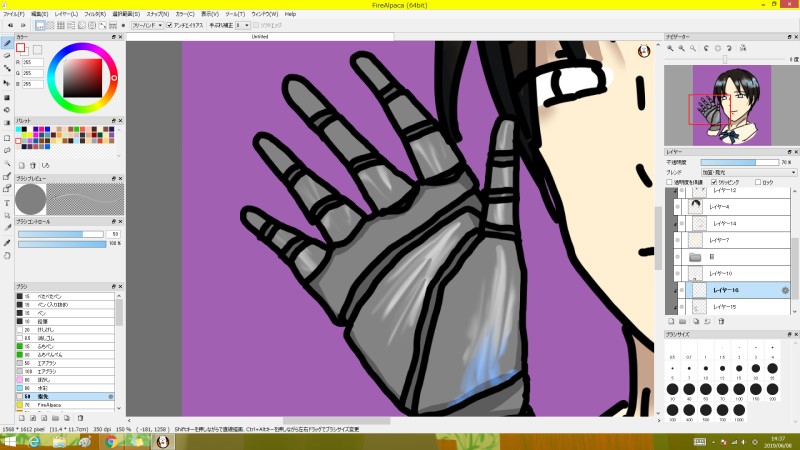Select the 水彩 brush
Screen dimensions: 800x450
[x=65, y=388]
